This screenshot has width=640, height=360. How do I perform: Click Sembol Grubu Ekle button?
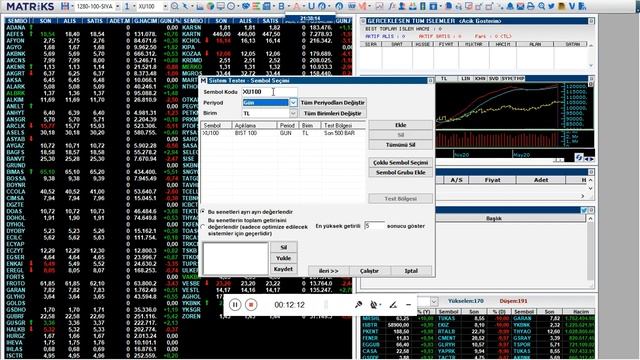pos(400,172)
